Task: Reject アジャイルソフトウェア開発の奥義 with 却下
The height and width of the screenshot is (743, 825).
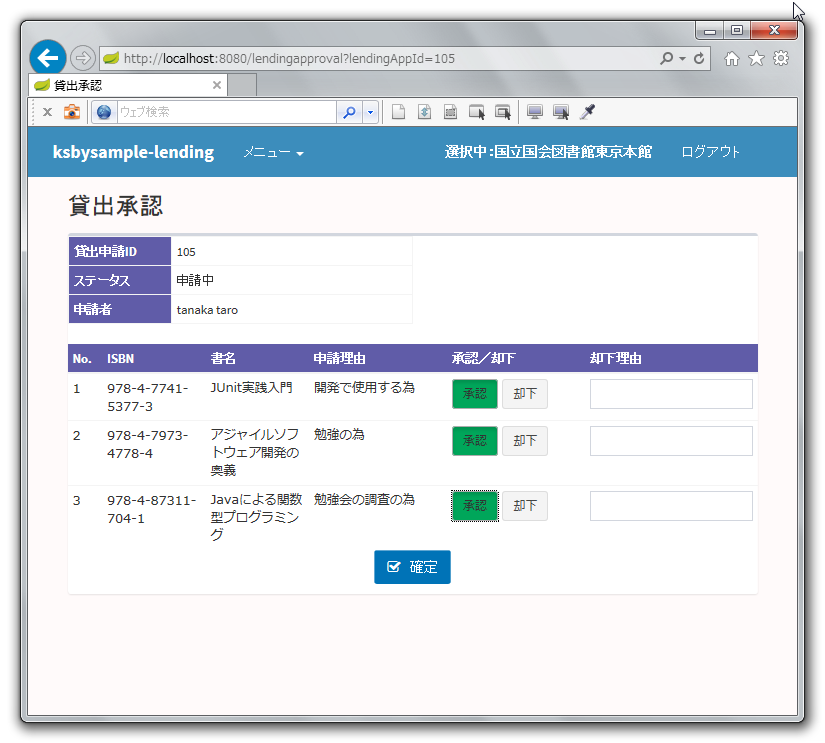Action: coord(525,440)
